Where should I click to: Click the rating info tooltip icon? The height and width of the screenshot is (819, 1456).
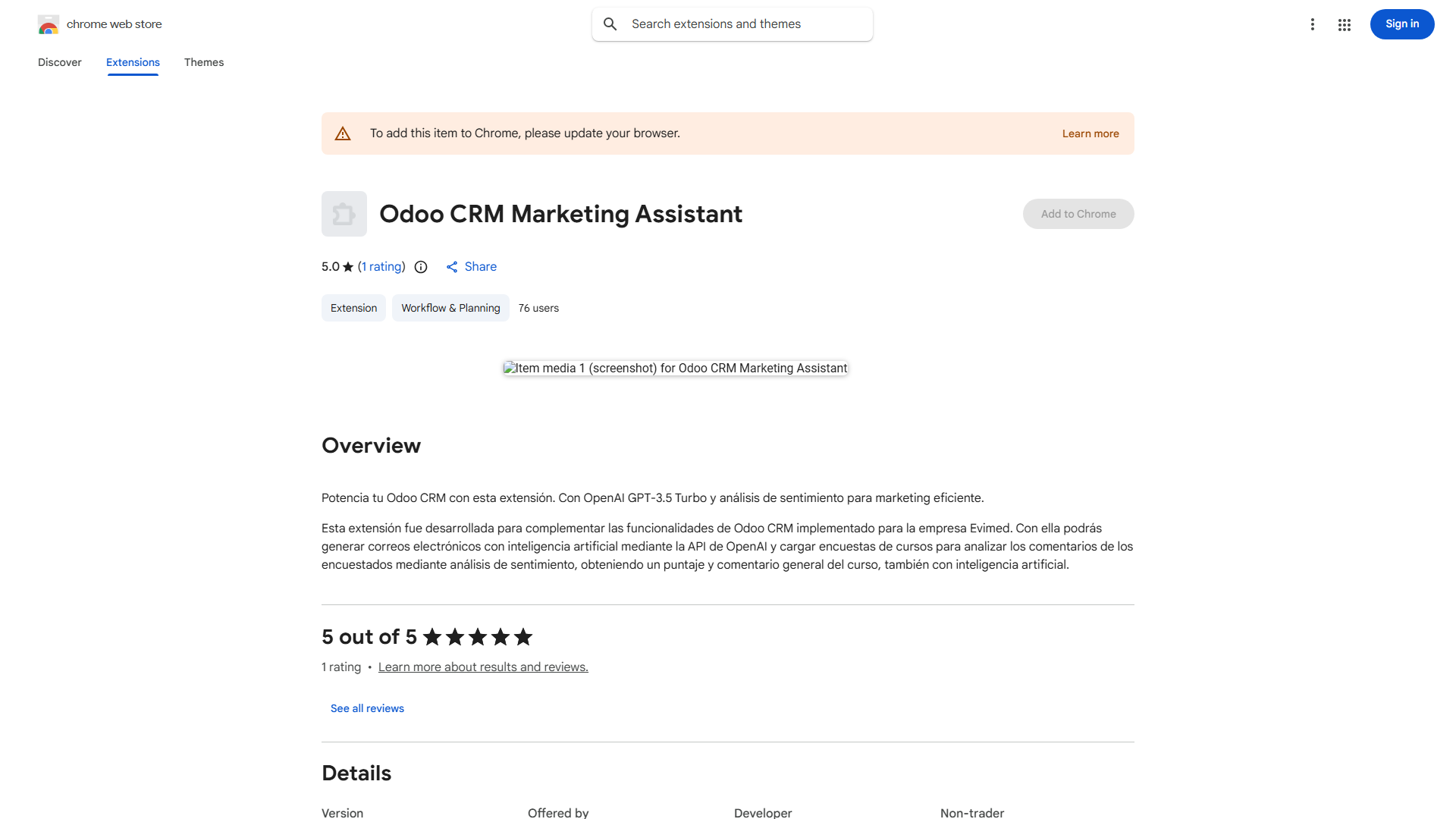click(421, 267)
